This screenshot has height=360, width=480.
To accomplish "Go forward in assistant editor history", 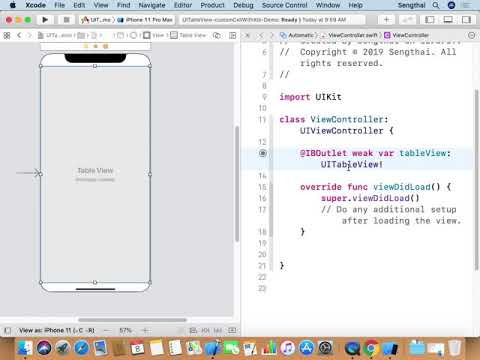I will click(x=272, y=35).
